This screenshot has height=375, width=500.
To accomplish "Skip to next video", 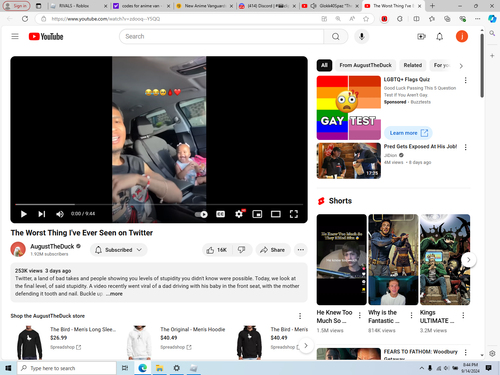I will pos(42,214).
